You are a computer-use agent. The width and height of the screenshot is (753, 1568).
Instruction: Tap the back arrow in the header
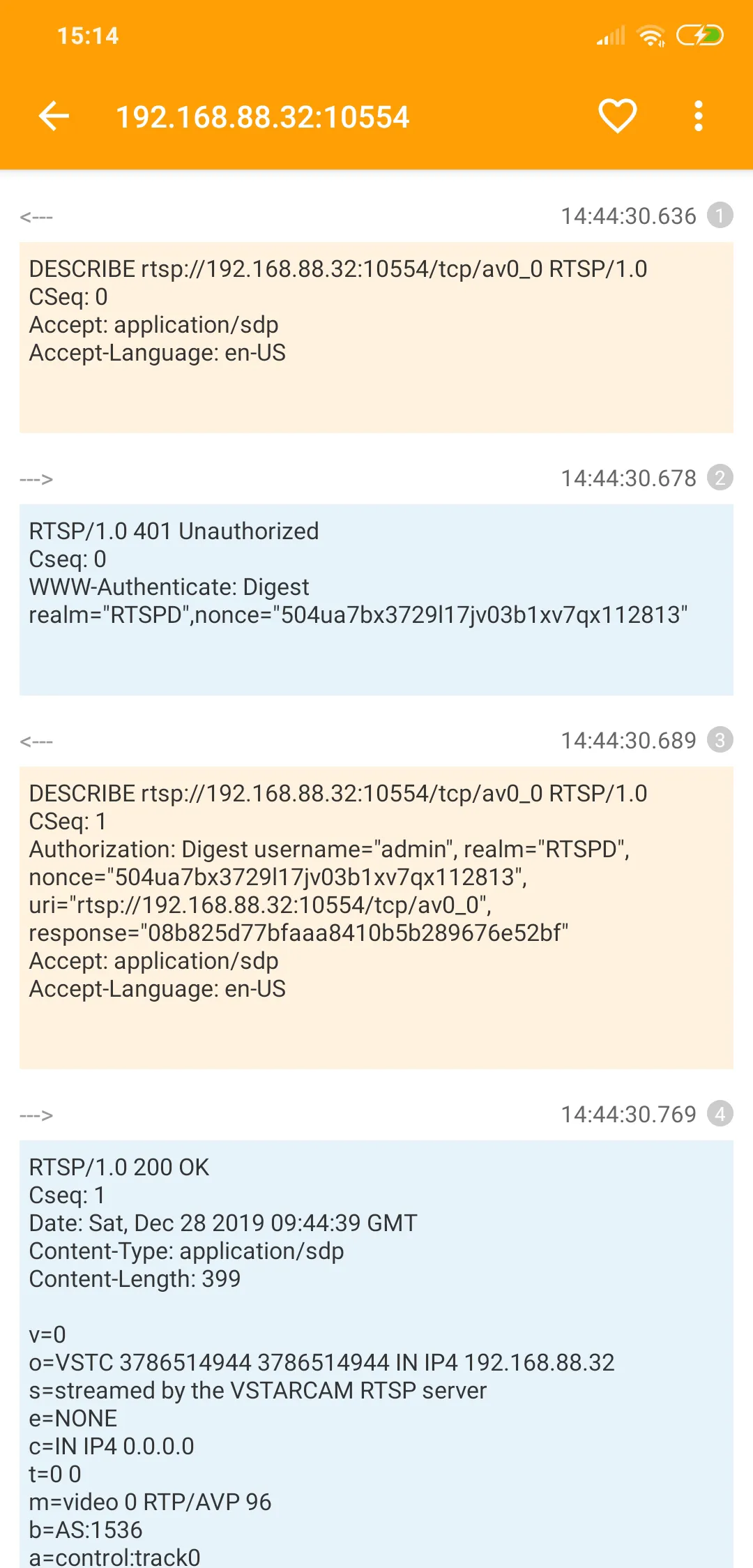(x=54, y=116)
